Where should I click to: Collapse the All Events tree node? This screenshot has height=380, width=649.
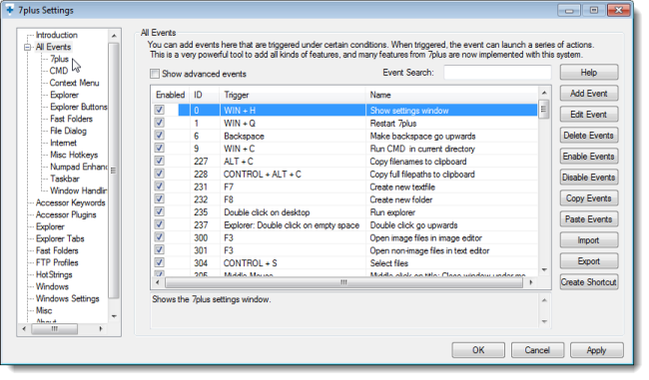(x=27, y=47)
